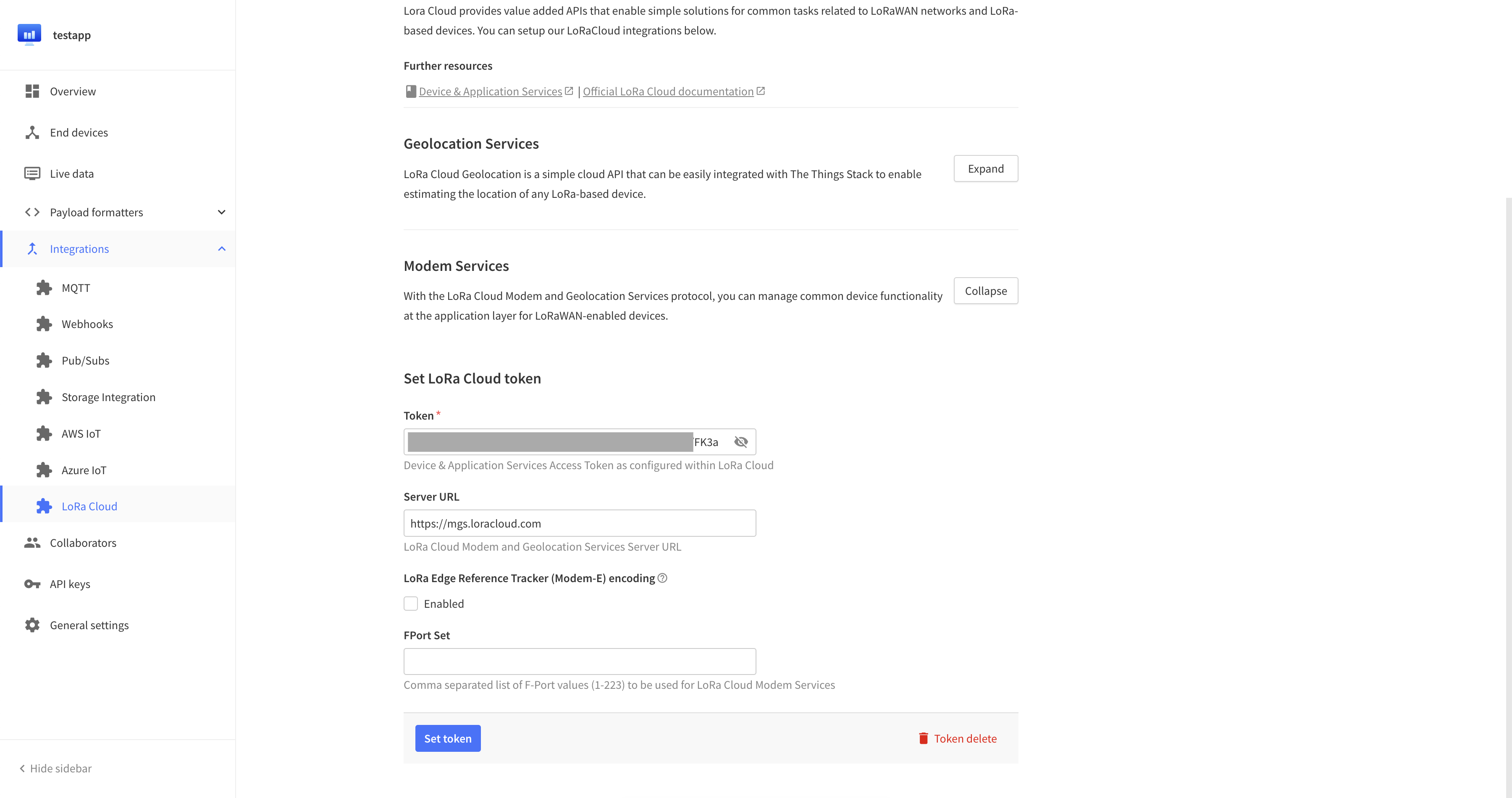Collapse the Integrations menu chevron
This screenshot has height=798, width=1512.
(x=221, y=249)
